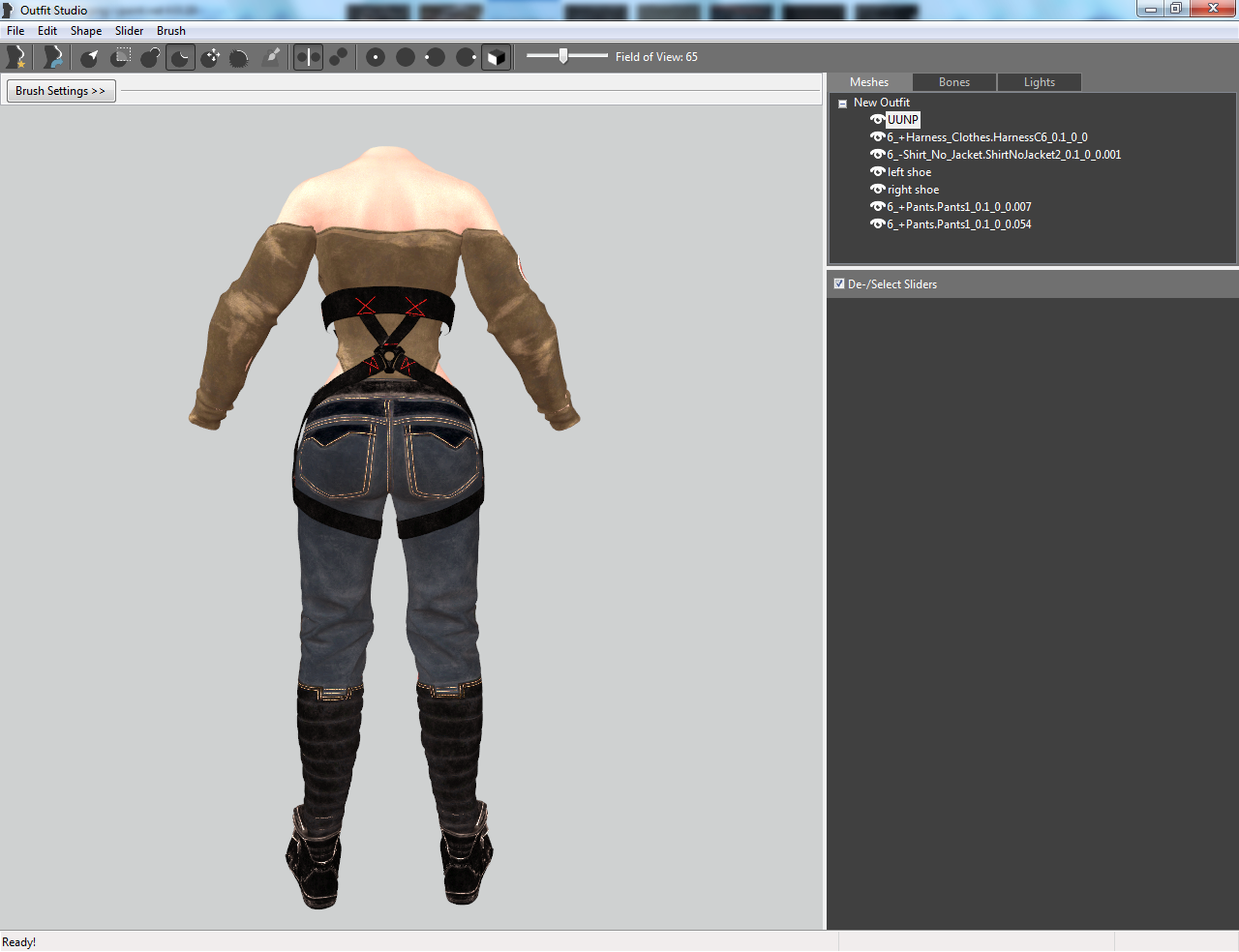Viewport: 1239px width, 952px height.
Task: Select the Deflate brush tool
Action: pos(180,57)
